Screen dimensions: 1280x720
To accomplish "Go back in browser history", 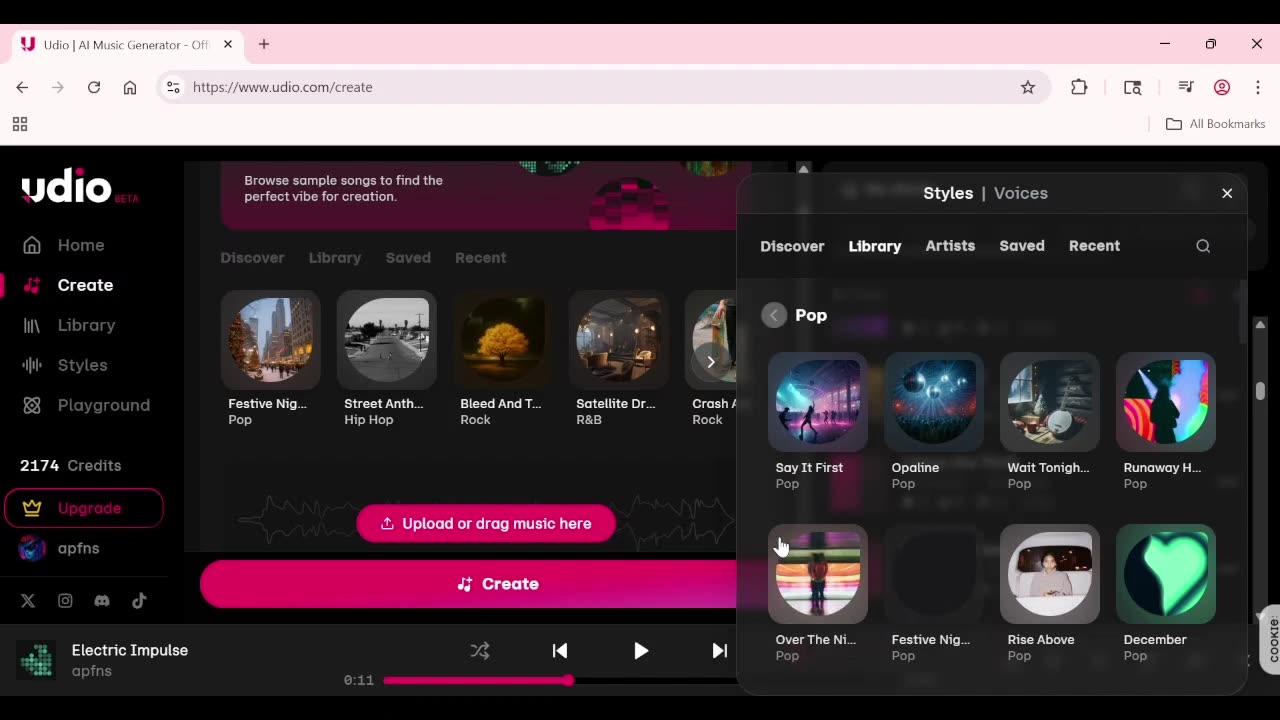I will coord(22,87).
